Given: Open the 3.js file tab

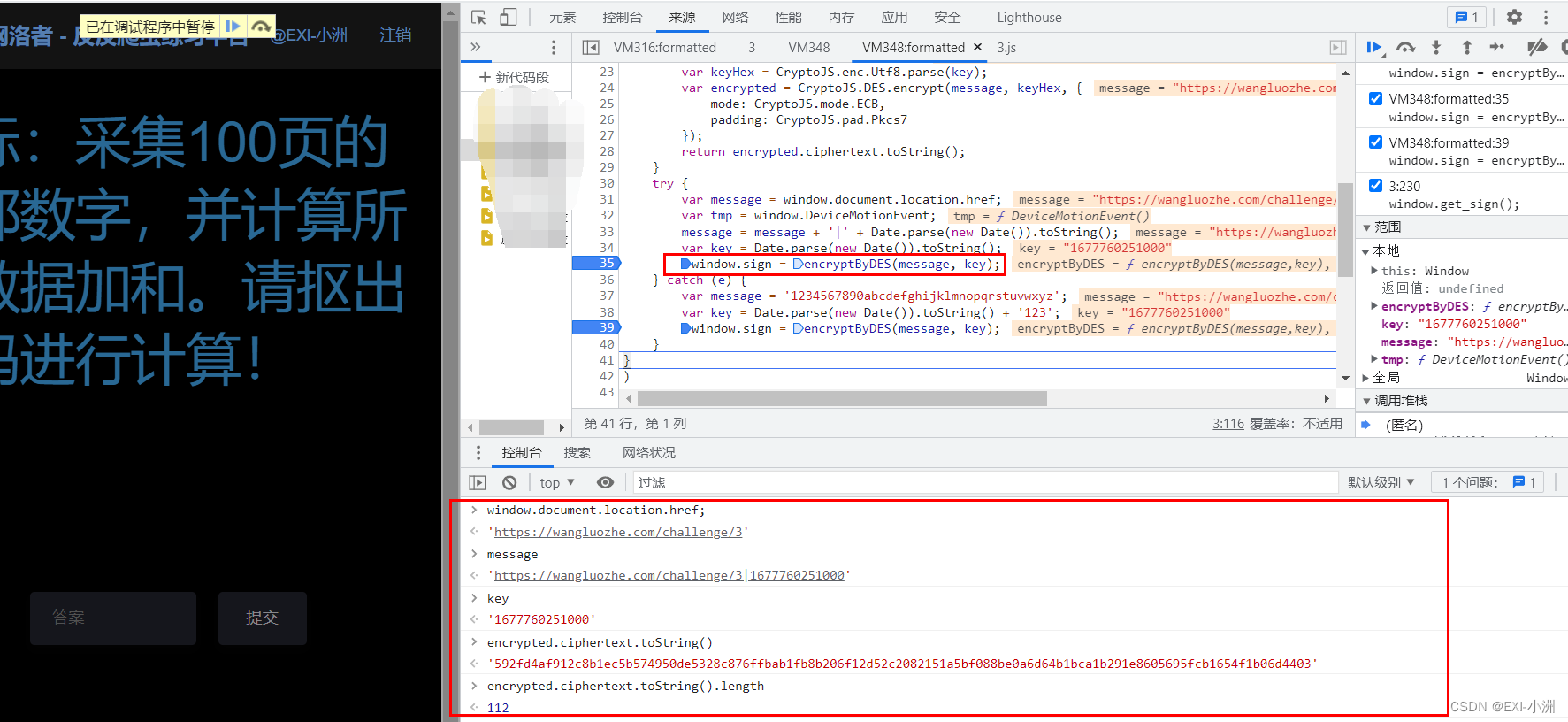Looking at the screenshot, I should [x=1006, y=47].
